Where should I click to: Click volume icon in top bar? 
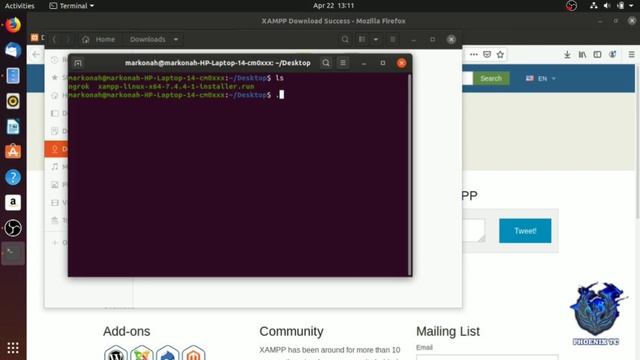click(x=607, y=6)
